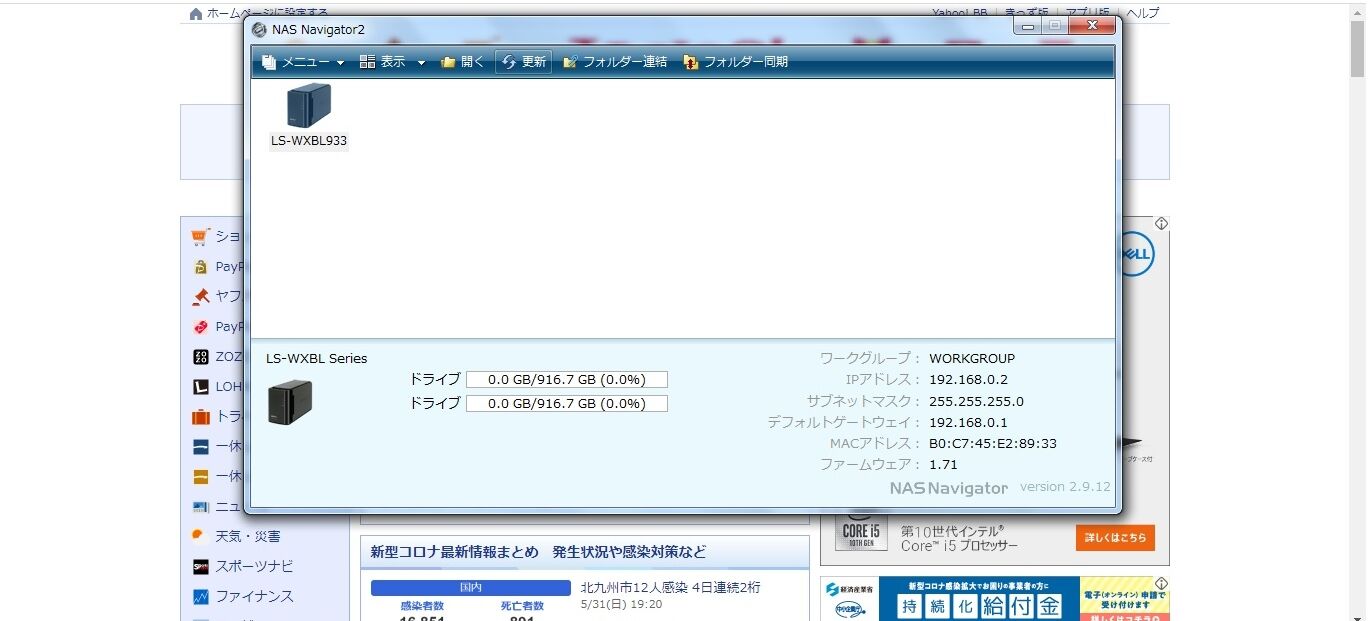
Task: Click the 開く open folder button
Action: [463, 62]
